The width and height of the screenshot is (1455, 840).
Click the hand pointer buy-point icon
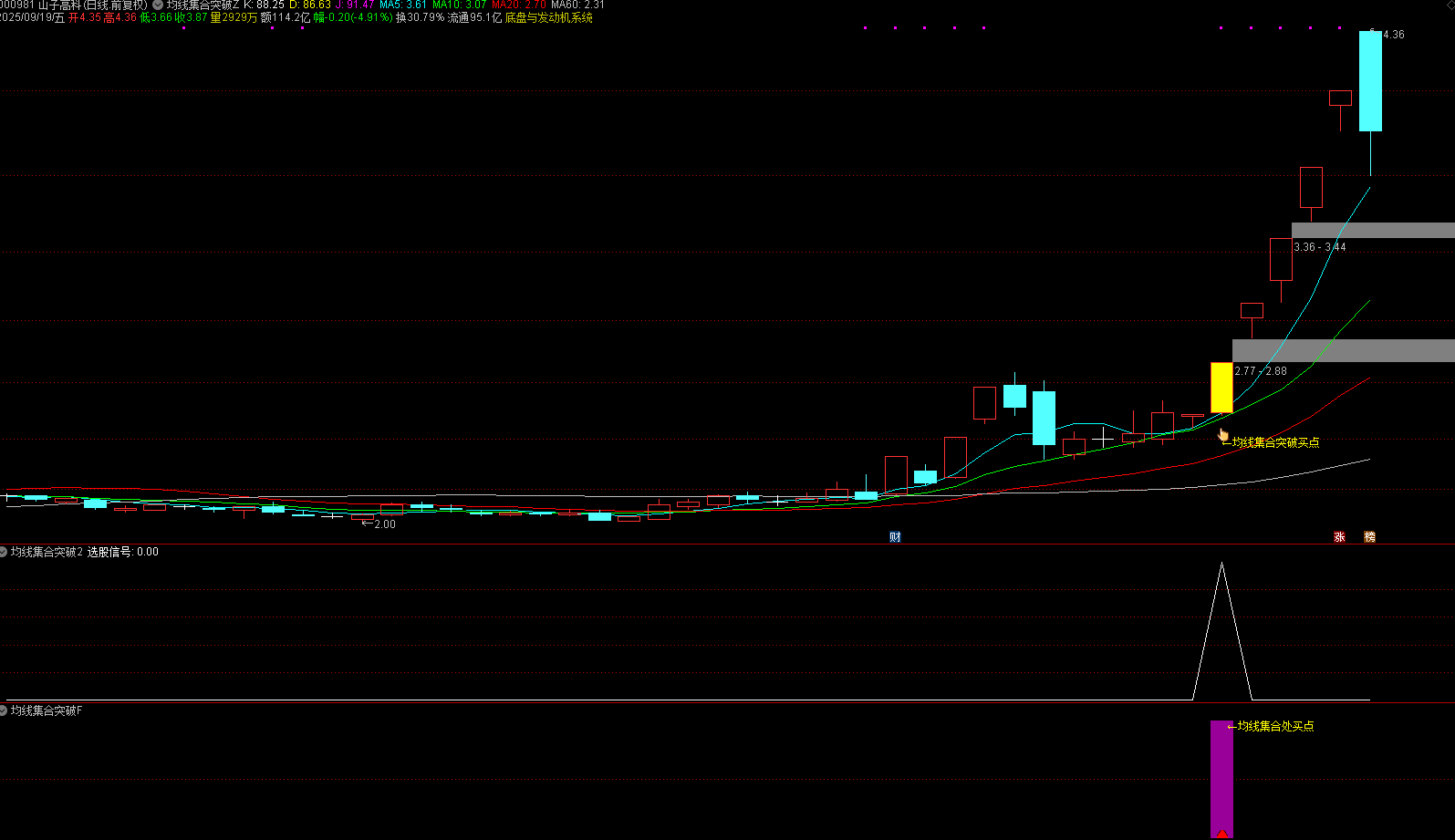(1223, 436)
